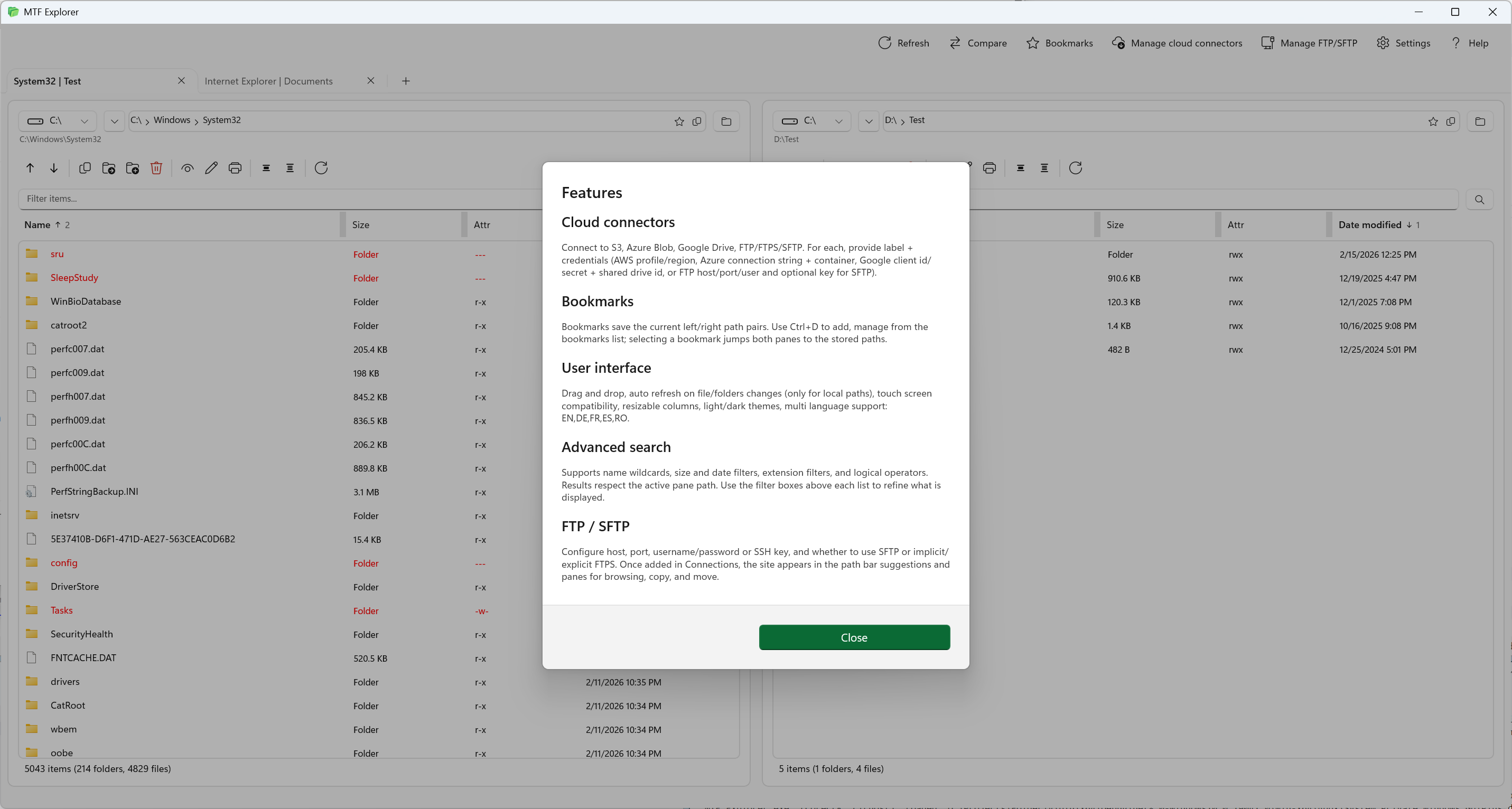Image resolution: width=1512 pixels, height=809 pixels.
Task: Close the Features dialog
Action: click(x=854, y=637)
